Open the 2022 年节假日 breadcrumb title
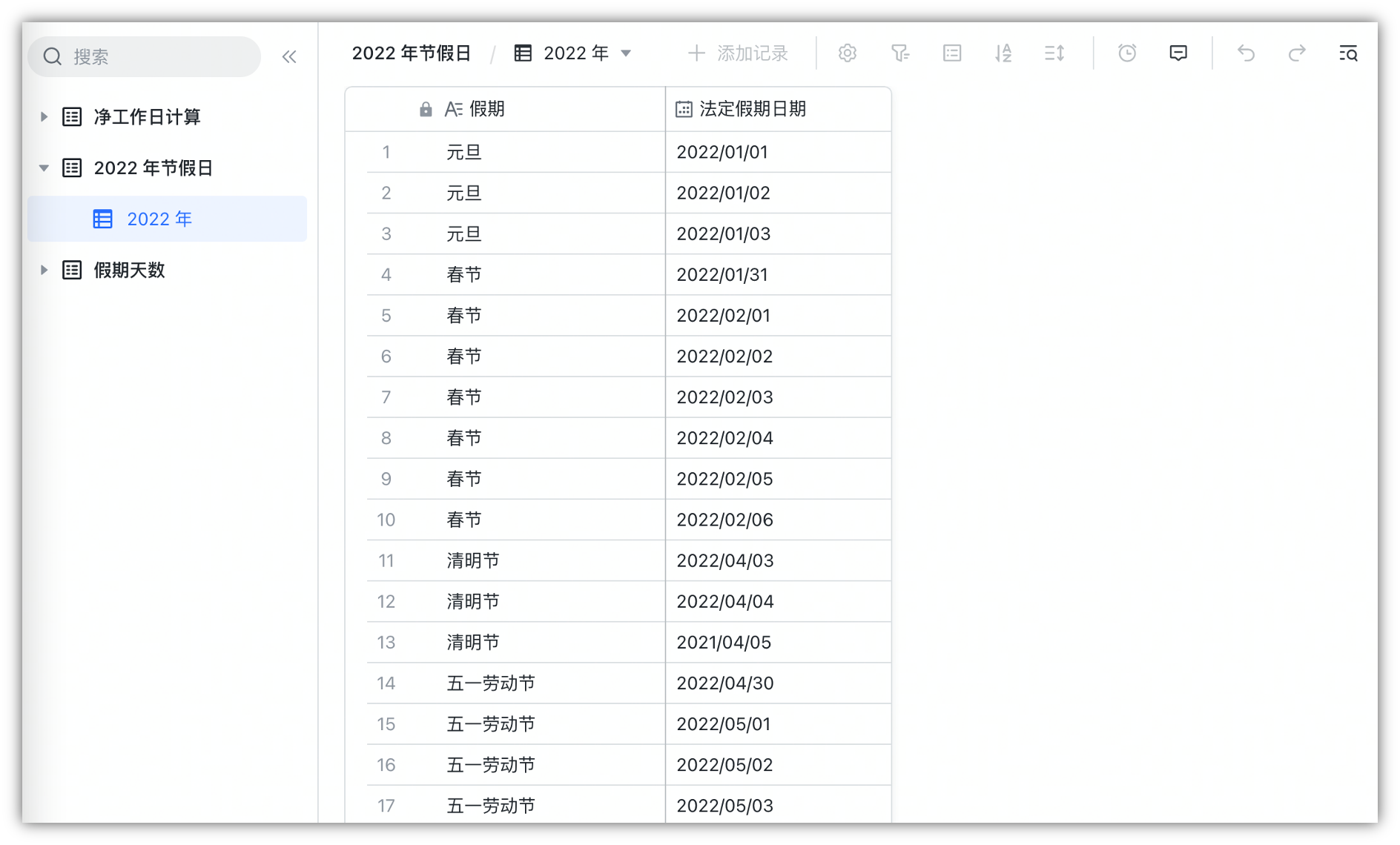The image size is (1400, 845). click(413, 52)
